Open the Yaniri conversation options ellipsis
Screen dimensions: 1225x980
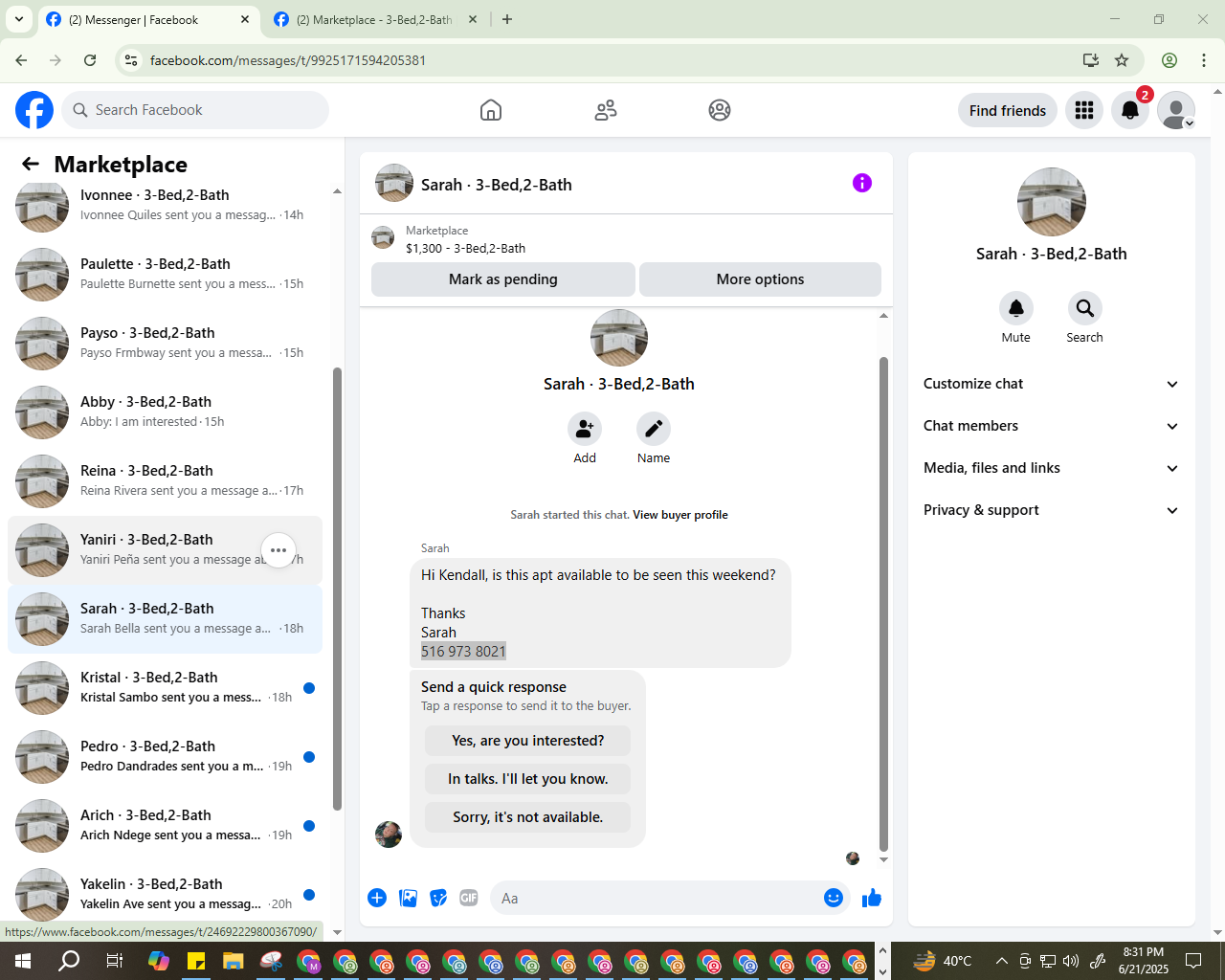click(x=278, y=550)
